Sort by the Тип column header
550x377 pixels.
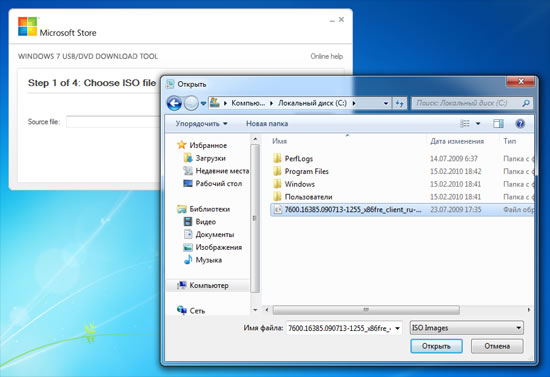pyautogui.click(x=510, y=141)
